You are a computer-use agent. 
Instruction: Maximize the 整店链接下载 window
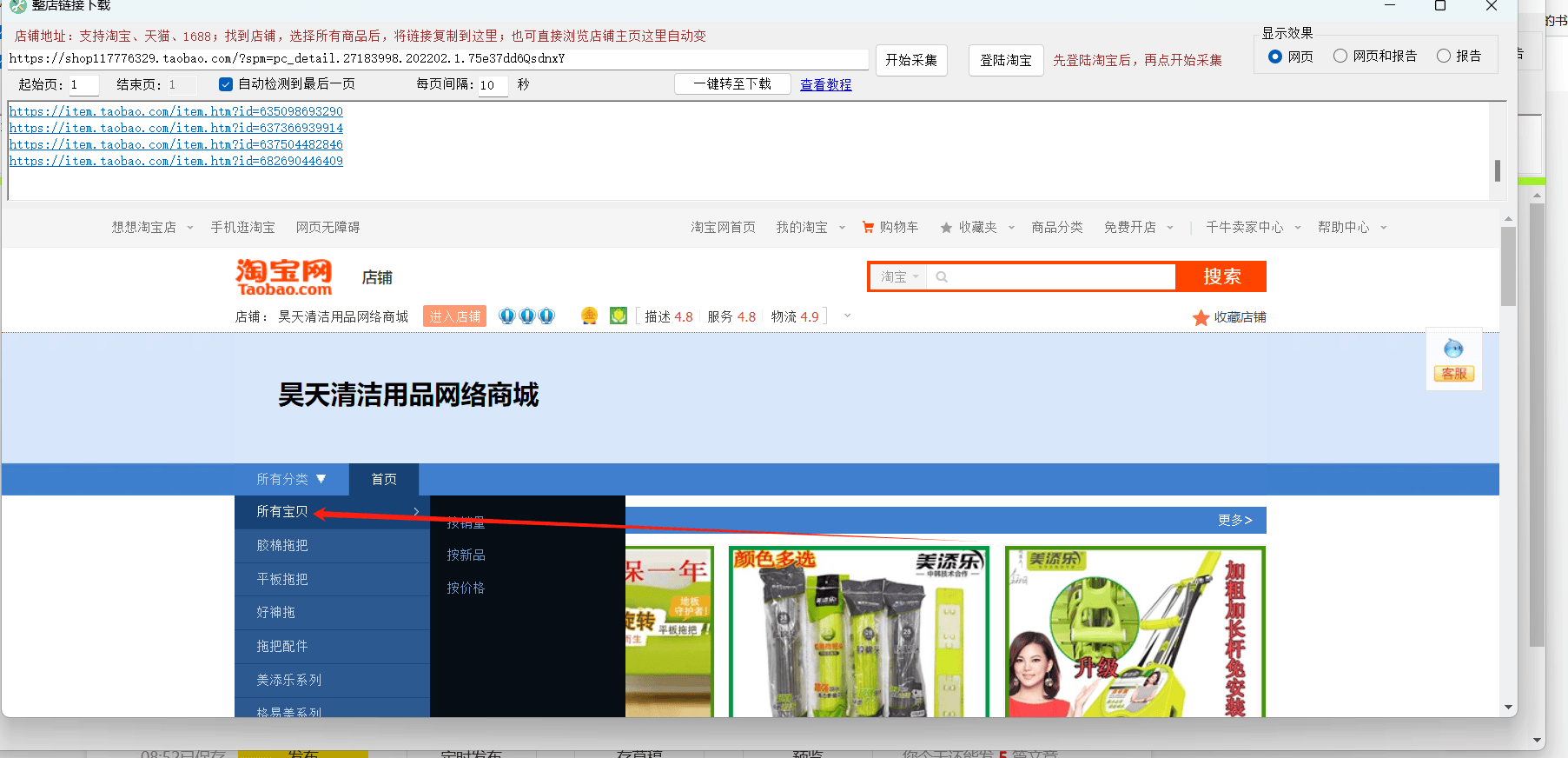(1440, 6)
